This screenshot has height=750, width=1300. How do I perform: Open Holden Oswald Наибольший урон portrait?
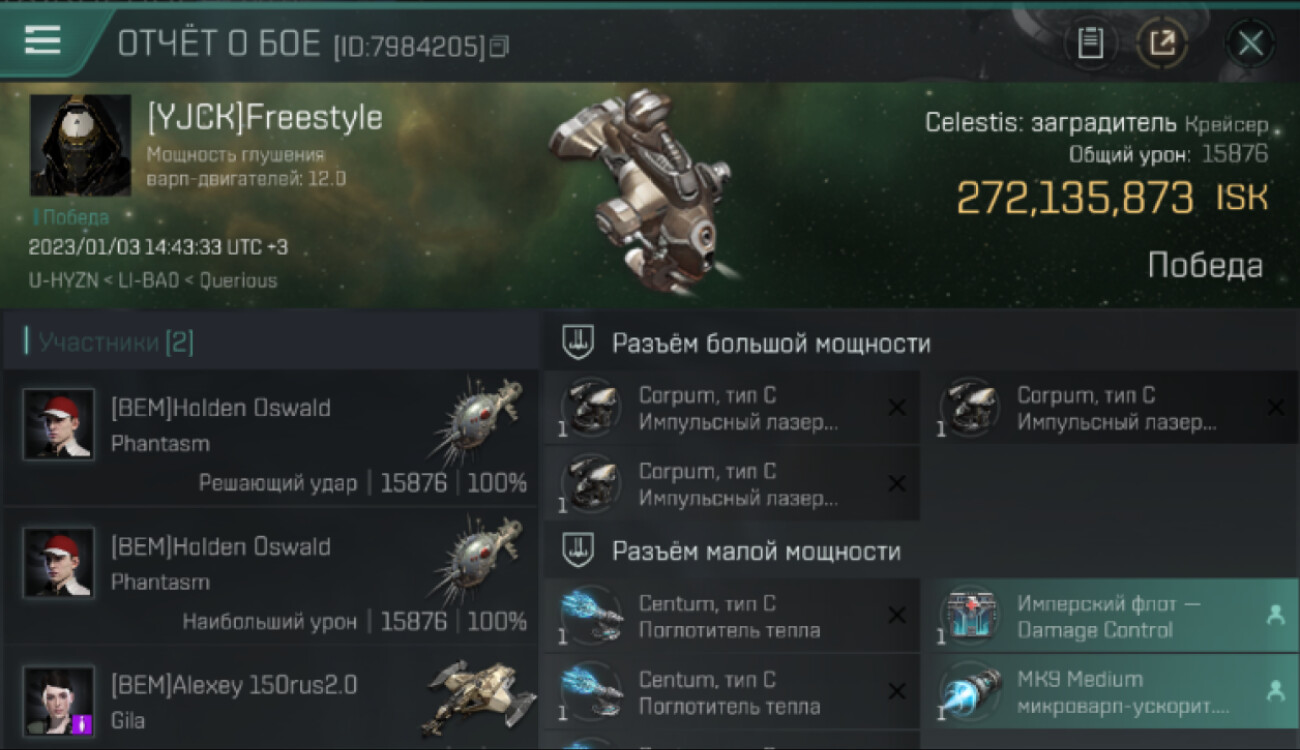[59, 563]
